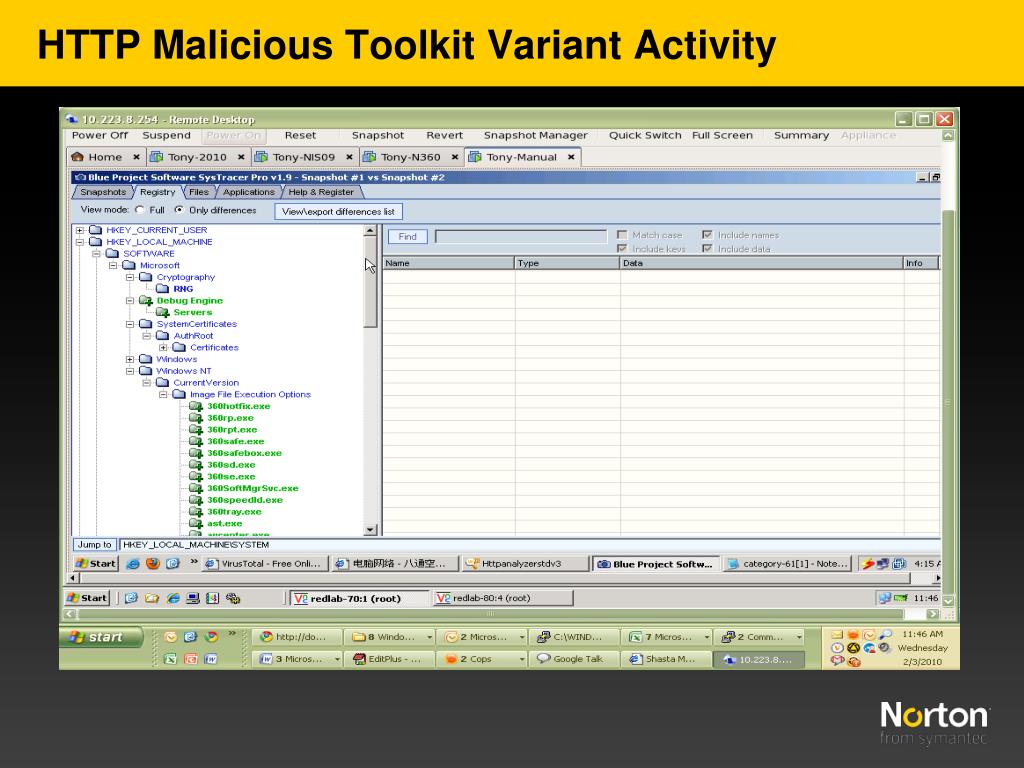
Task: Open the Applications tab
Action: point(248,192)
